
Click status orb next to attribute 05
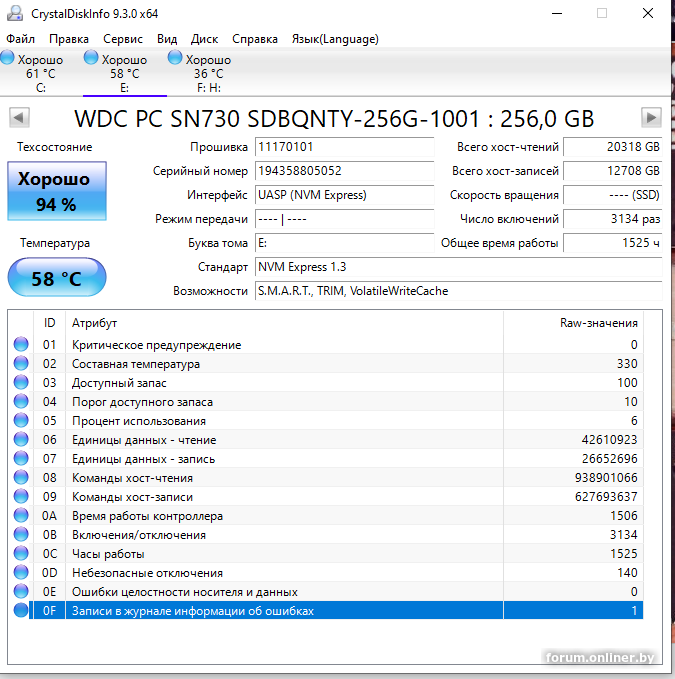coord(21,421)
